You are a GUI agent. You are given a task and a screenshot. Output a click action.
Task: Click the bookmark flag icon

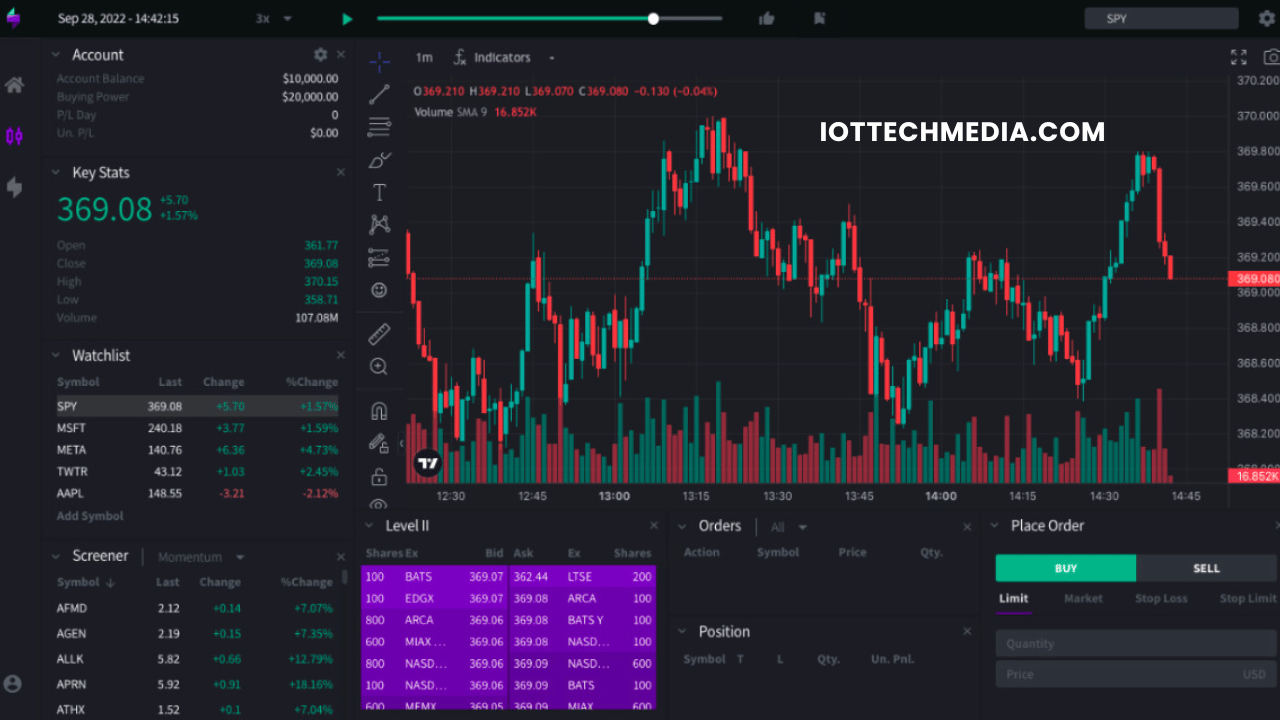819,18
